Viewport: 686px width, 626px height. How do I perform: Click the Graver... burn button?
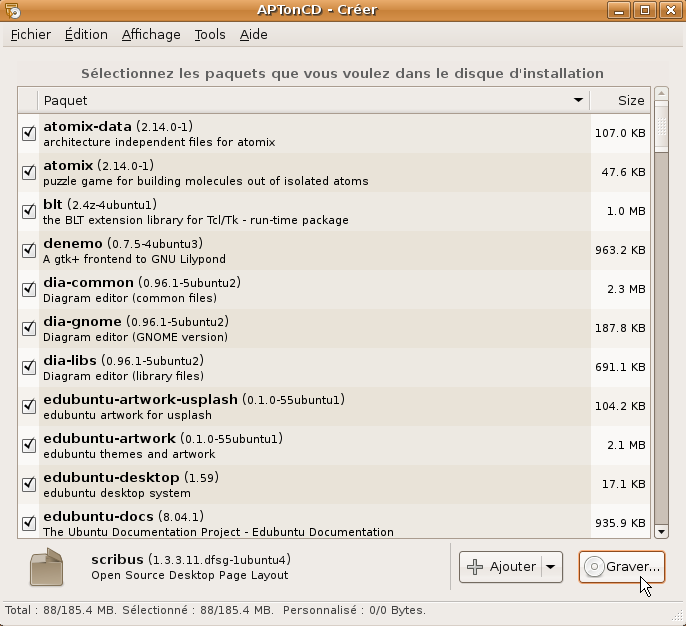pyautogui.click(x=622, y=567)
